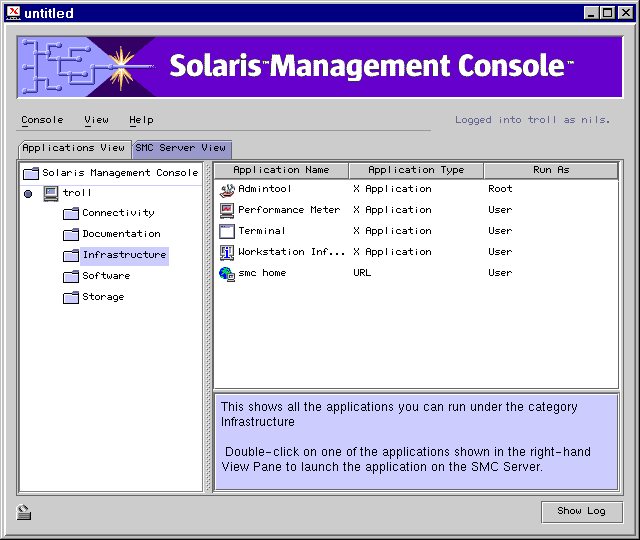Select the smc home name in the list
Image resolution: width=640 pixels, height=540 pixels.
pyautogui.click(x=262, y=273)
